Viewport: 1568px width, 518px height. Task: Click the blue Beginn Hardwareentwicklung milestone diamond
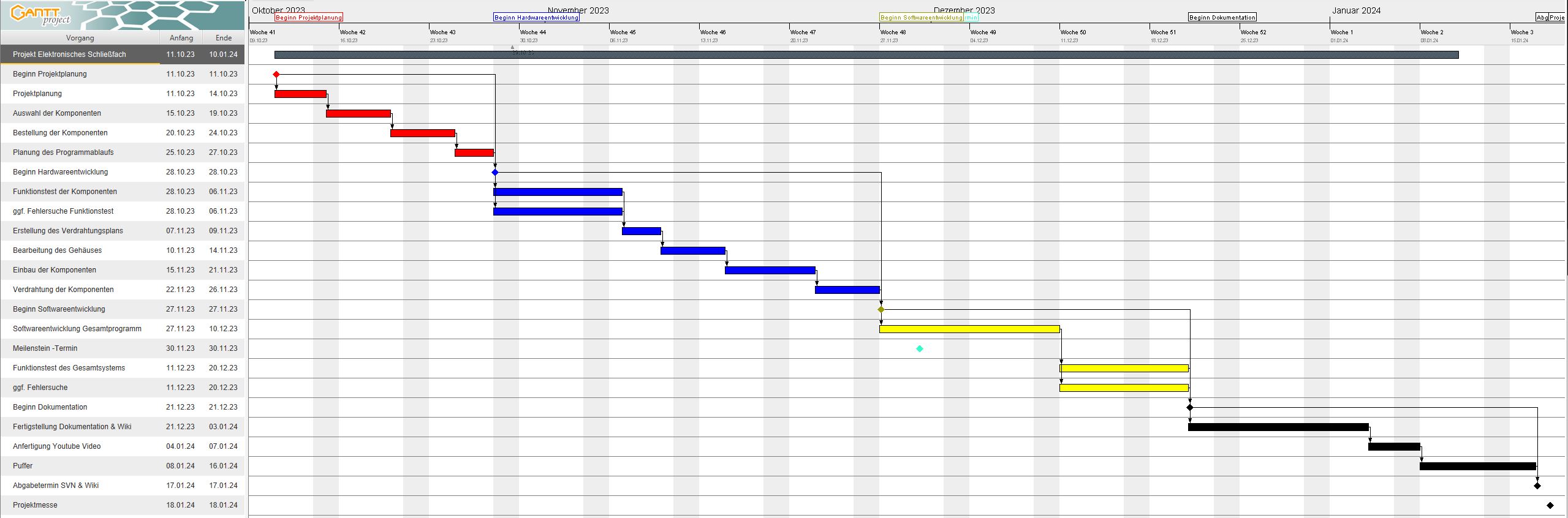(495, 172)
